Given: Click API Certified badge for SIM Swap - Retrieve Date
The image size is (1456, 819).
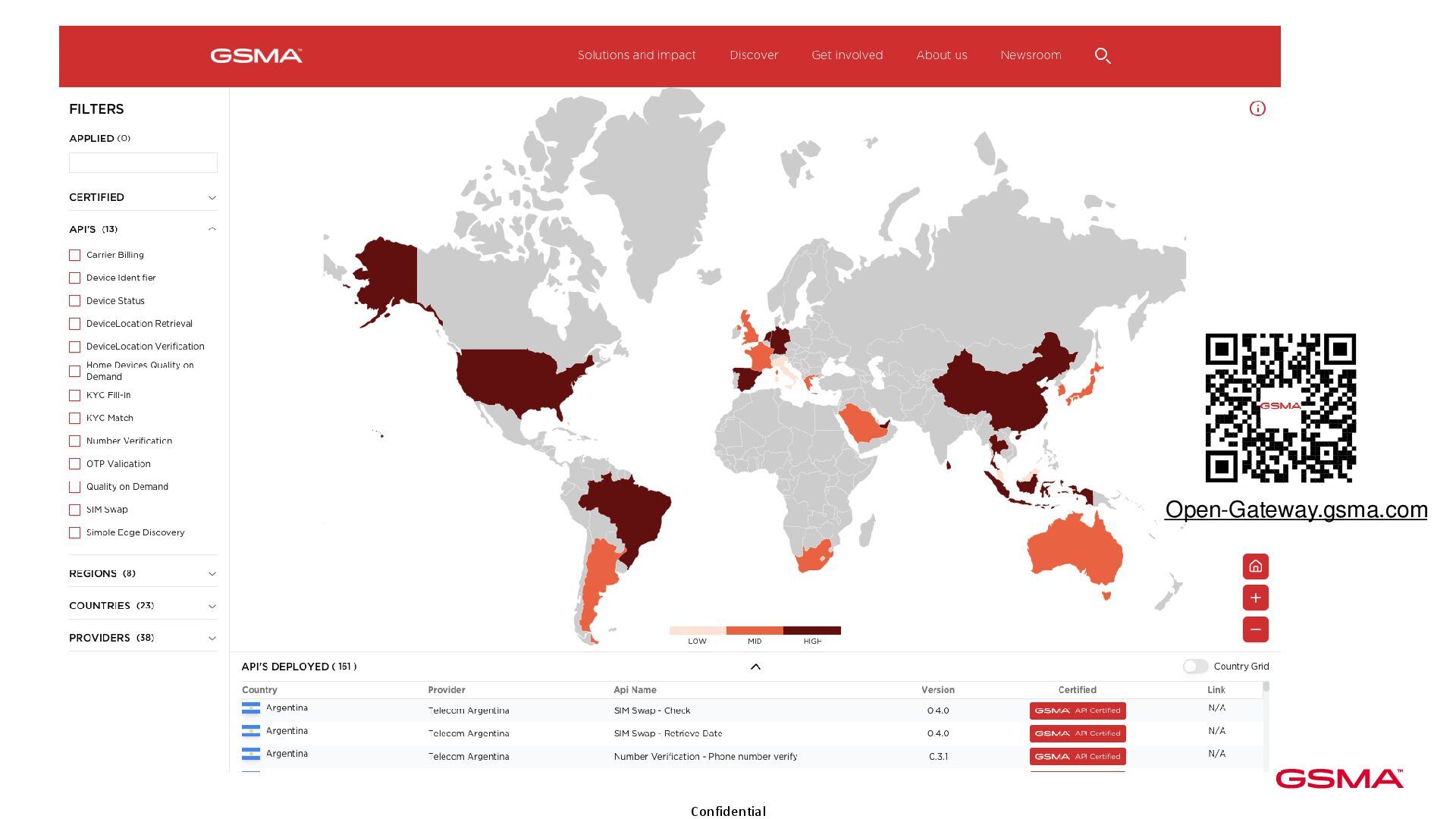Looking at the screenshot, I should click(x=1078, y=733).
